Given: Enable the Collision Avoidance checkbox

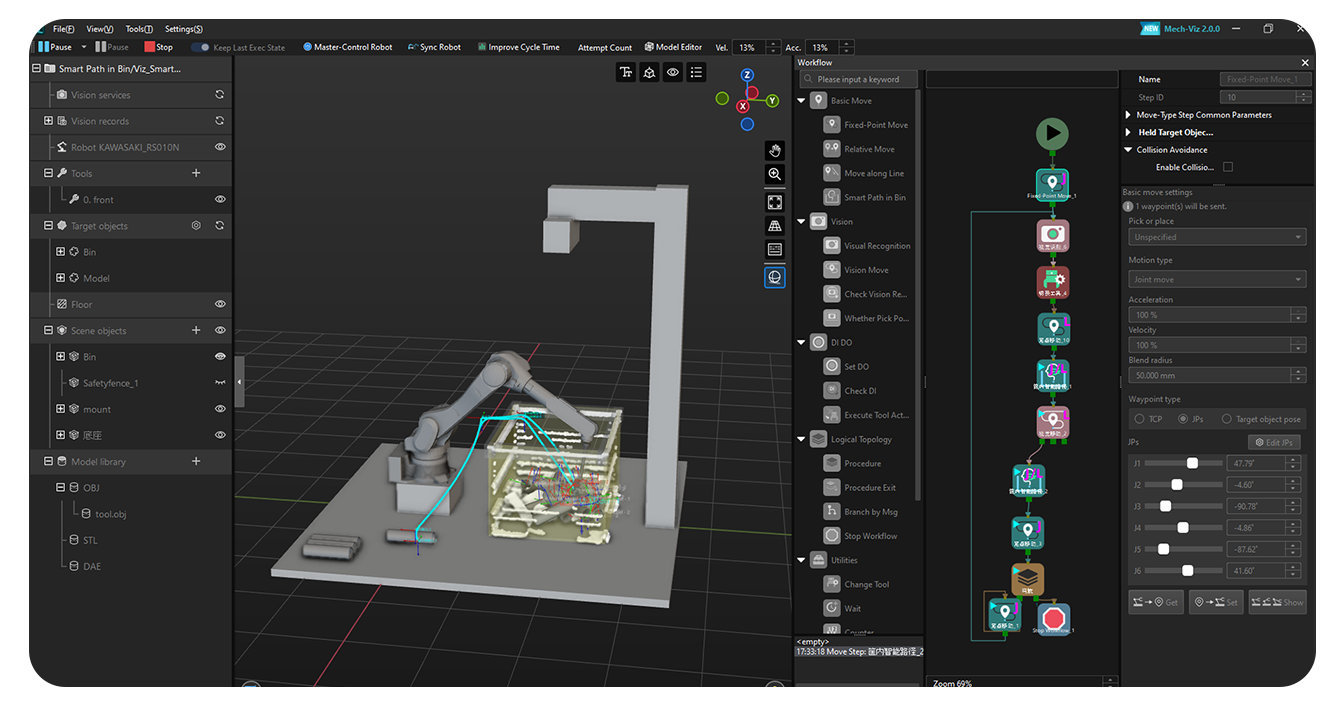Looking at the screenshot, I should point(1228,167).
